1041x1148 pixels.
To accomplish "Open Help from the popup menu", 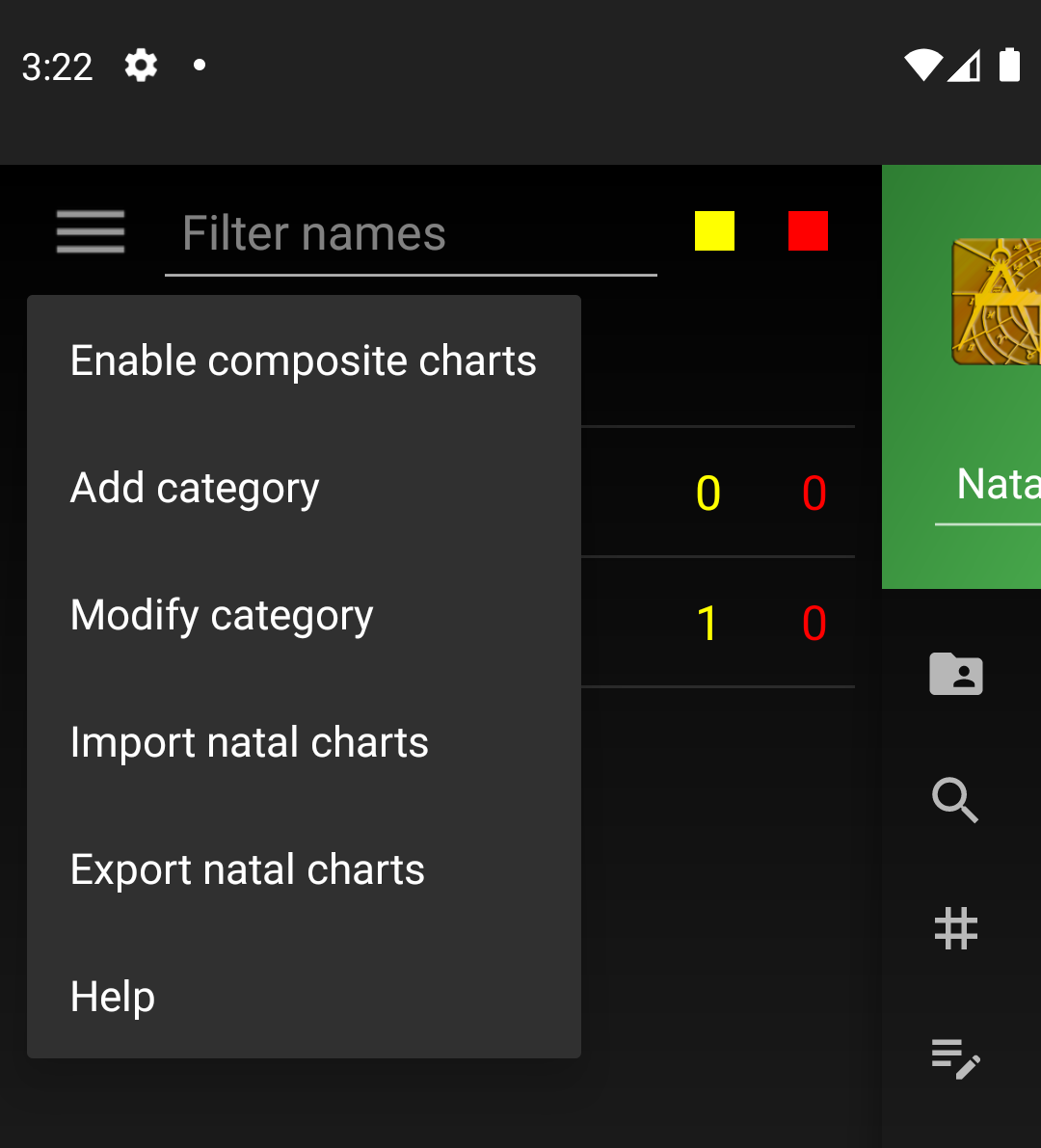I will click(x=304, y=997).
